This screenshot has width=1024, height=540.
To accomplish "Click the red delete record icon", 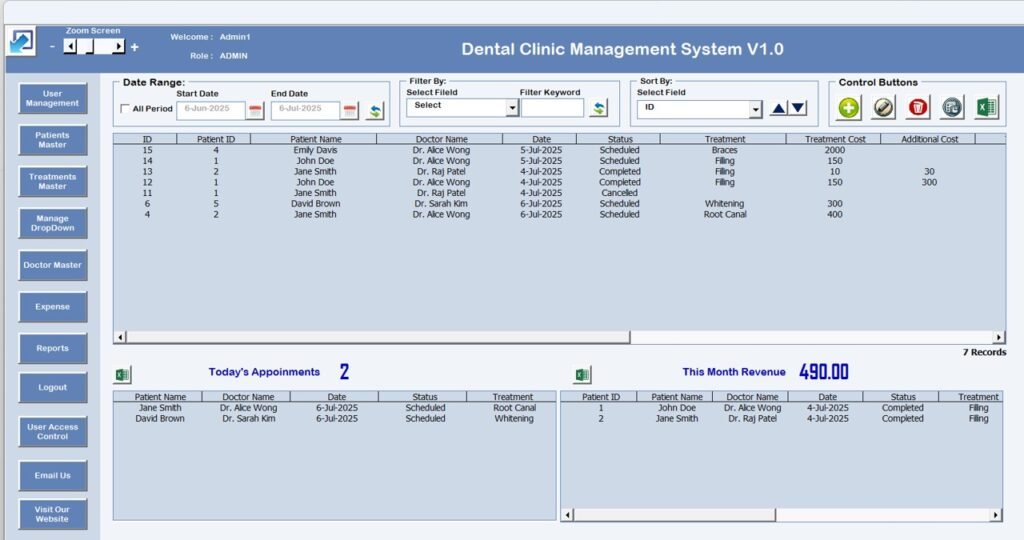I will click(918, 108).
